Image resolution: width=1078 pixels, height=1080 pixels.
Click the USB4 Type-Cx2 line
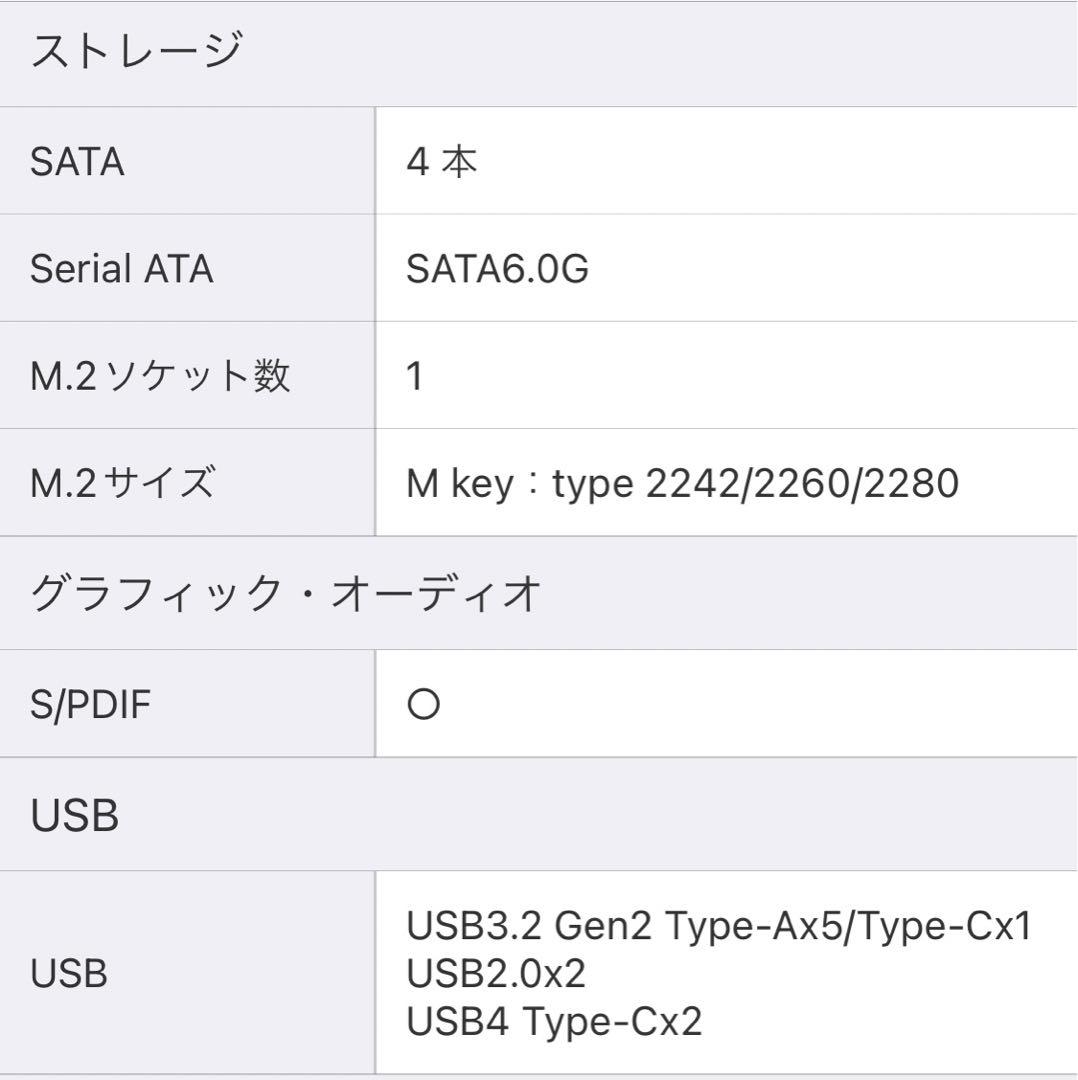point(554,1022)
